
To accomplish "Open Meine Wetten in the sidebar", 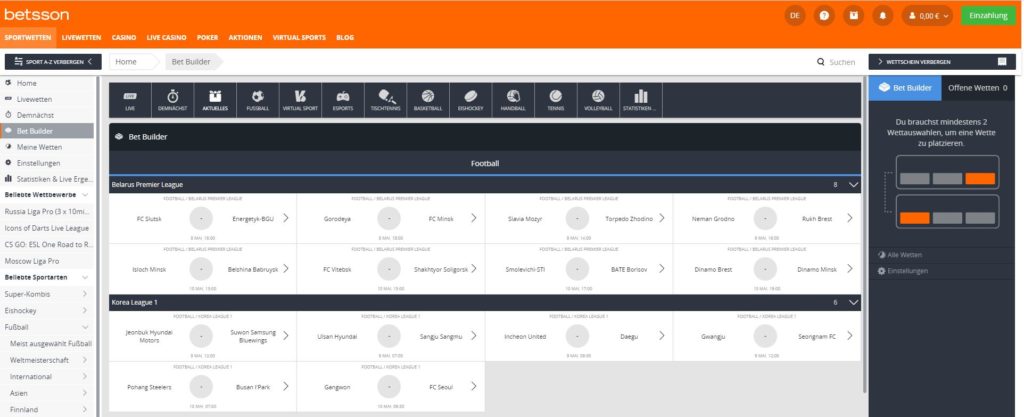I will (47, 147).
